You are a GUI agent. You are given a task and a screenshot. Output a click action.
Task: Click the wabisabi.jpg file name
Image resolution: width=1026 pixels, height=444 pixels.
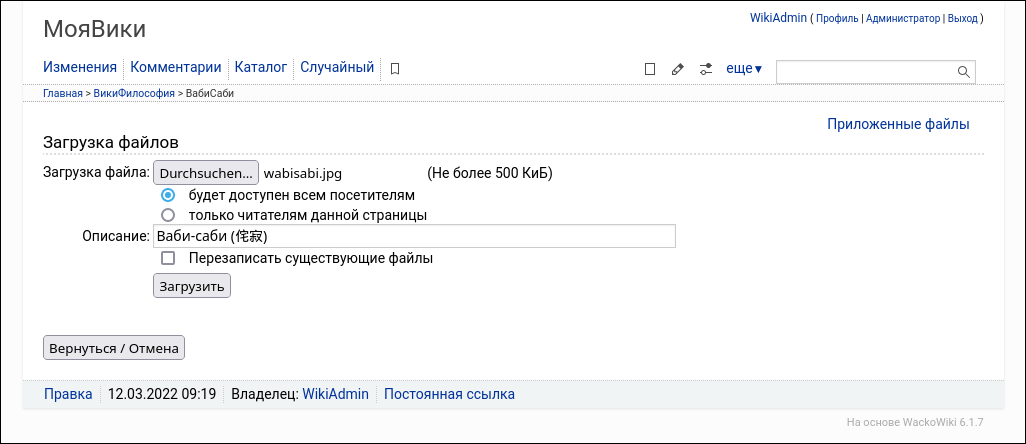pos(302,174)
